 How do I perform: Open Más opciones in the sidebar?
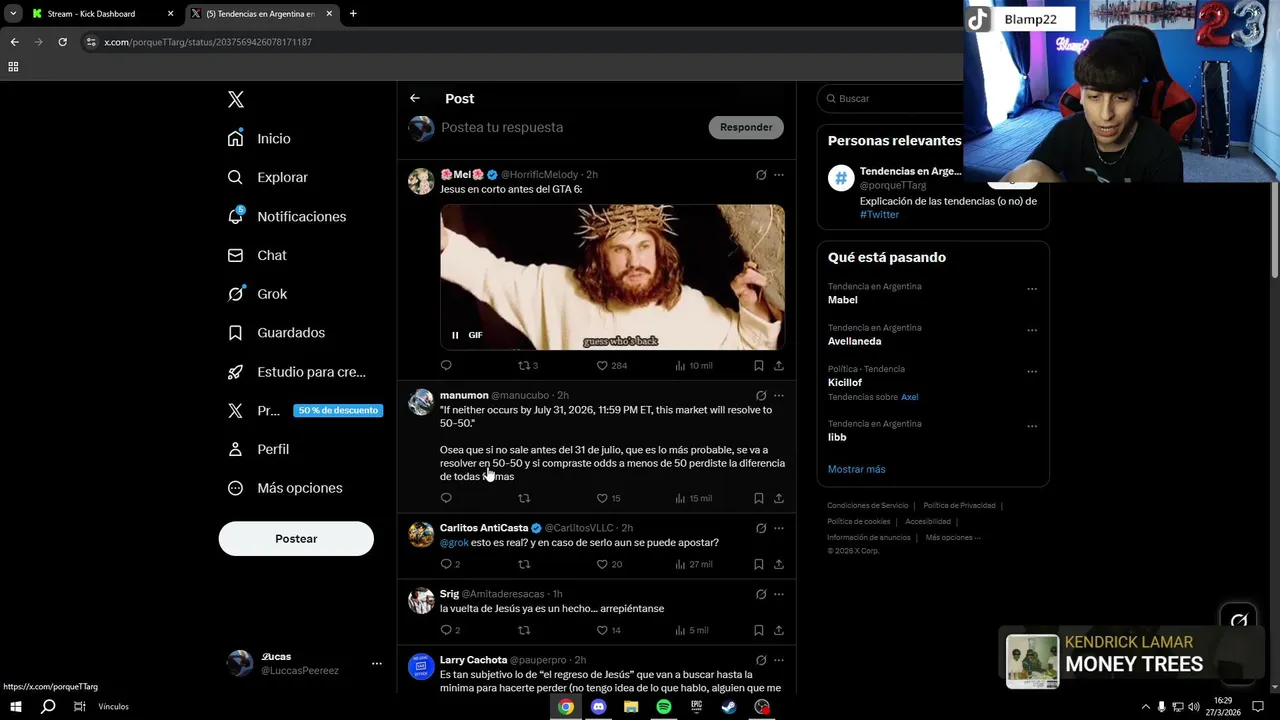[x=285, y=488]
